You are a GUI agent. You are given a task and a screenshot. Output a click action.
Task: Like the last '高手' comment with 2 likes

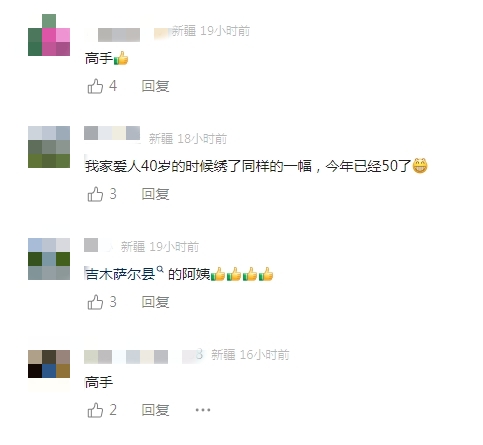(95, 410)
